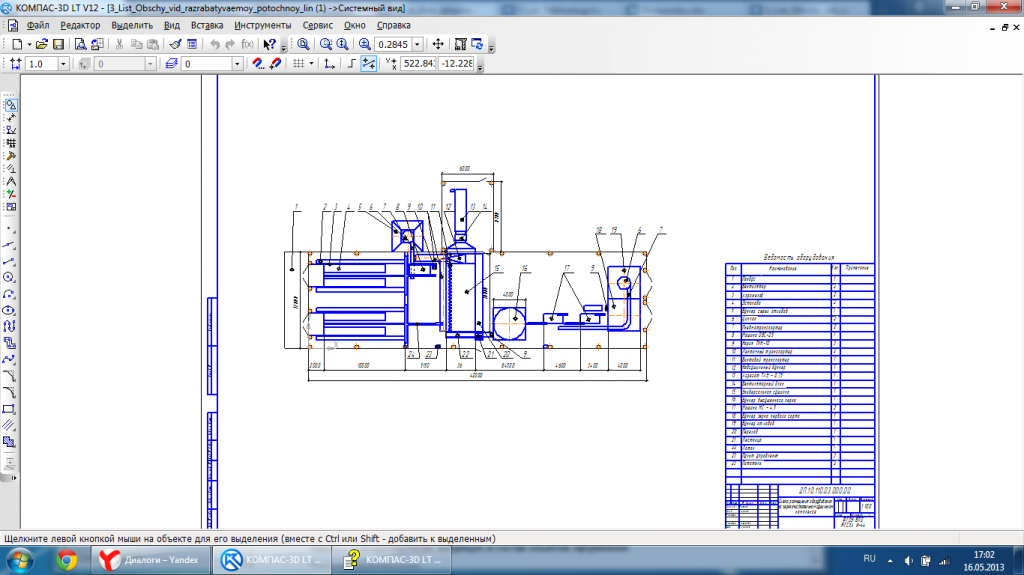
Task: Open the Windows Start menu
Action: (20, 561)
